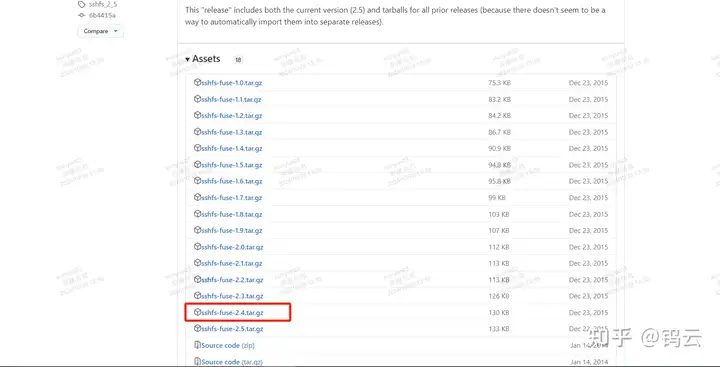Screen dimensions: 720x367
Task: Download sshfs-fuse-1.2.tar.gz
Action: [x=231, y=116]
